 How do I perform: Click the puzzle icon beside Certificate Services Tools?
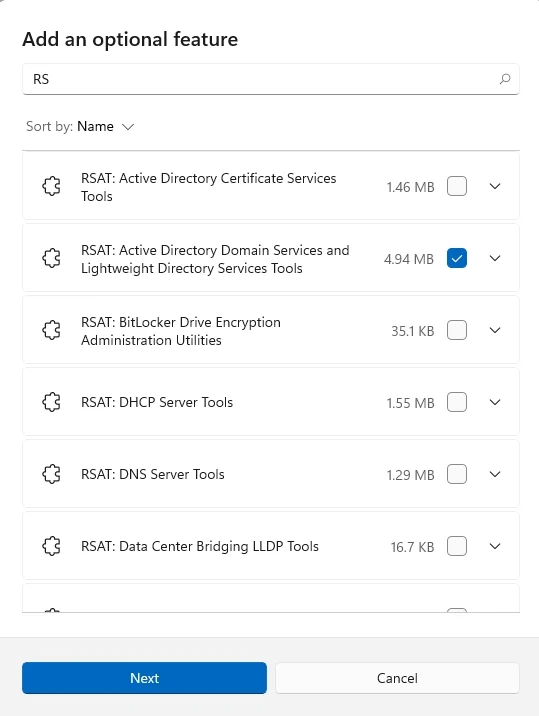(x=51, y=186)
